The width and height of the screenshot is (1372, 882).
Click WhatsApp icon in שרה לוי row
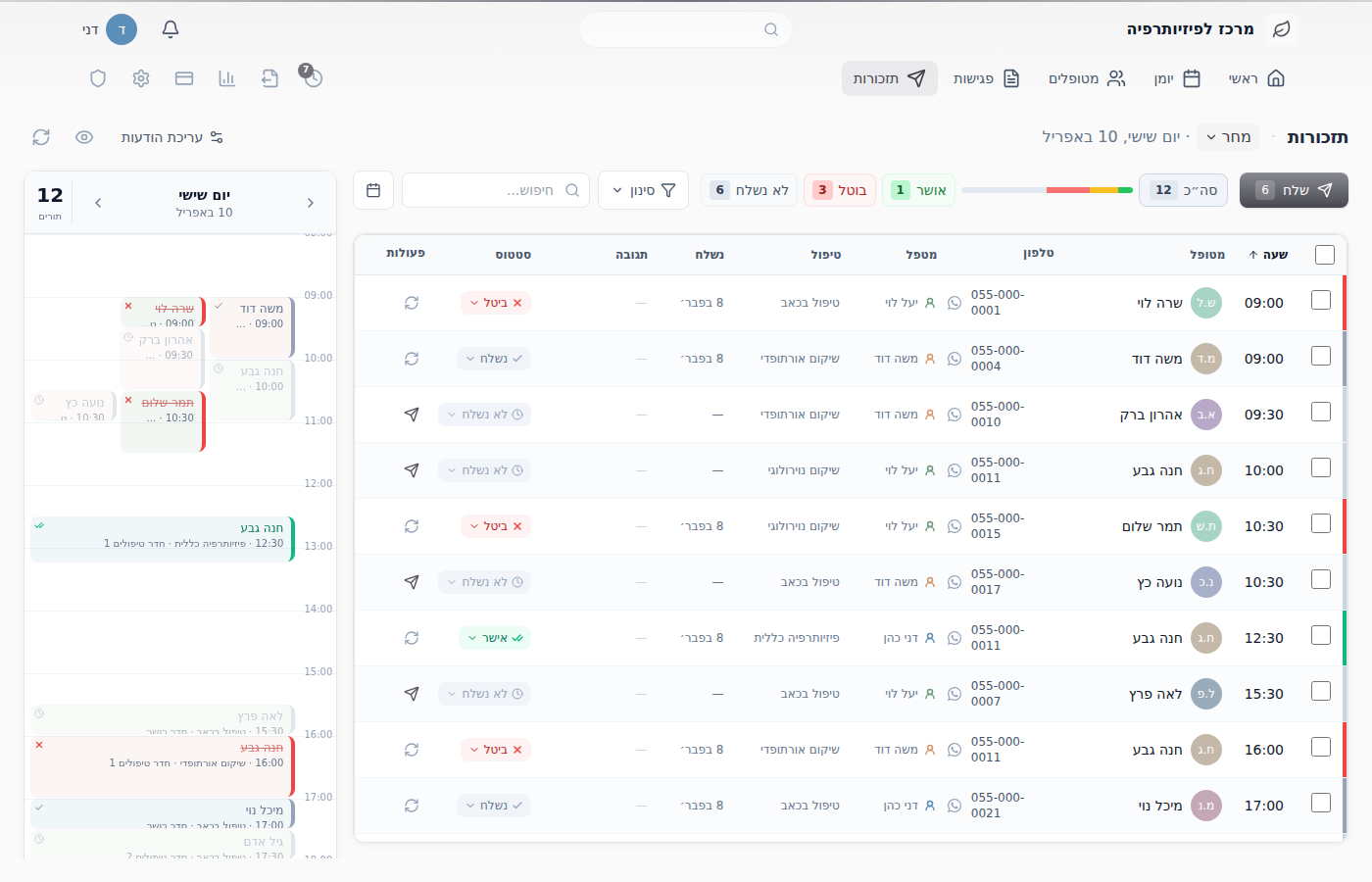(955, 303)
